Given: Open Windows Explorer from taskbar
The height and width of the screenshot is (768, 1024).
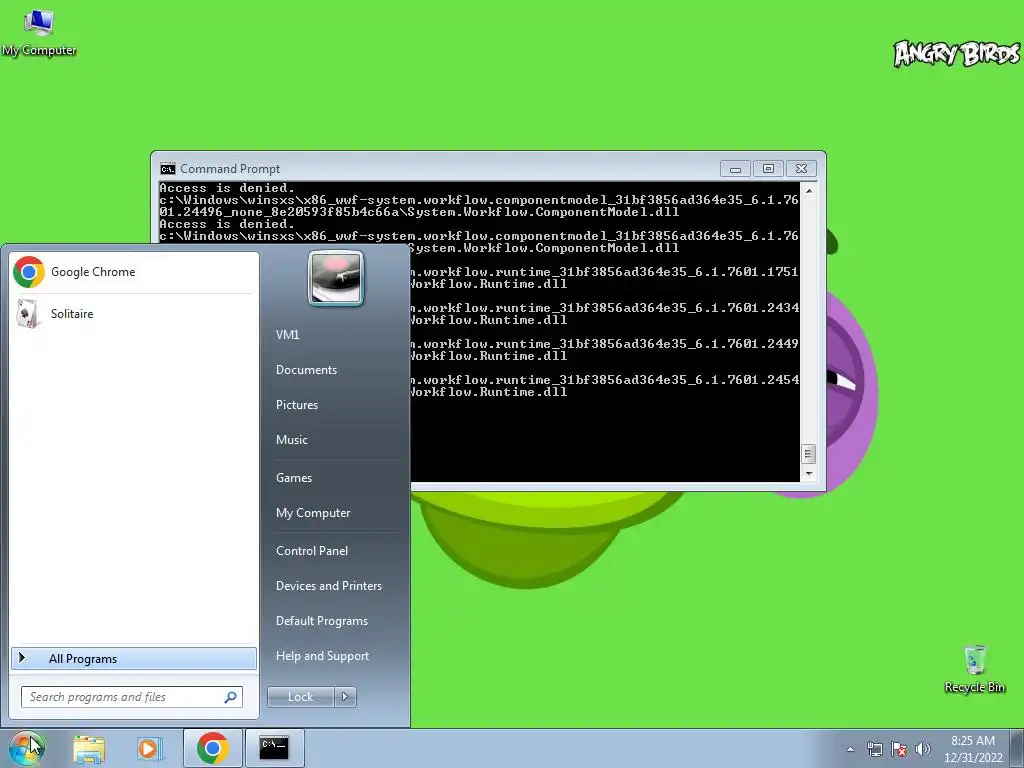Looking at the screenshot, I should click(x=89, y=749).
